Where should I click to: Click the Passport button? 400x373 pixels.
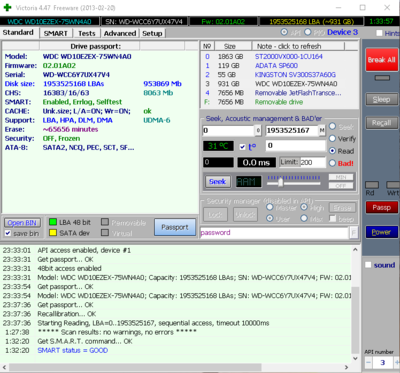[x=175, y=227]
